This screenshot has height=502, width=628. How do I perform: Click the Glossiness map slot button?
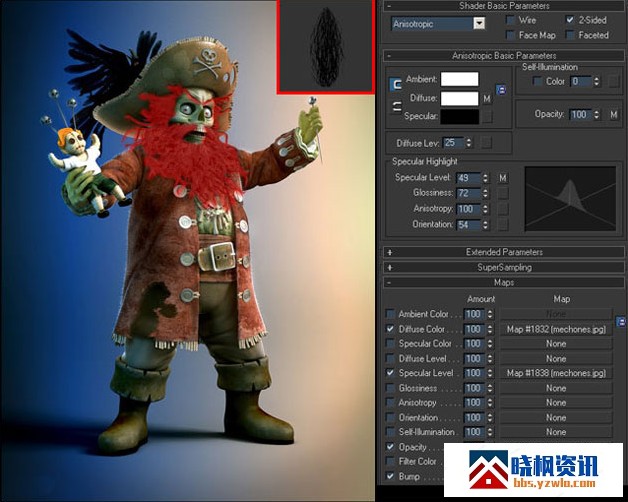pos(503,193)
